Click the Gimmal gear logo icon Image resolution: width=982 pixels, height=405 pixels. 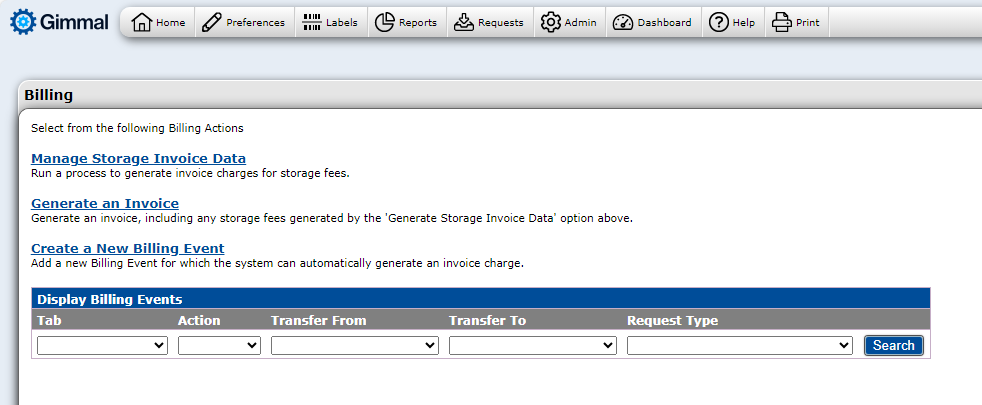pos(22,22)
